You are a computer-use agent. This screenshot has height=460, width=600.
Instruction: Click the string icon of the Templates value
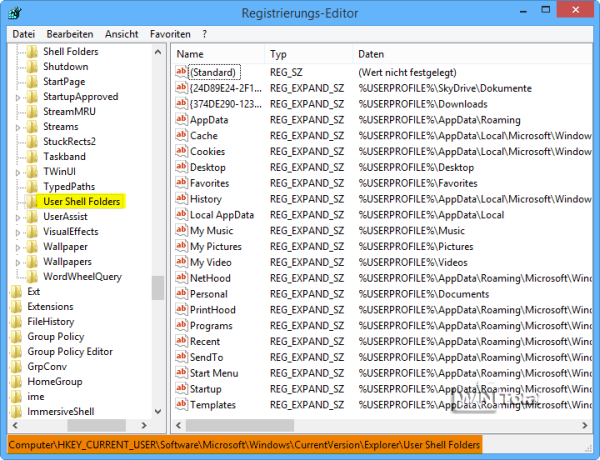(x=181, y=404)
